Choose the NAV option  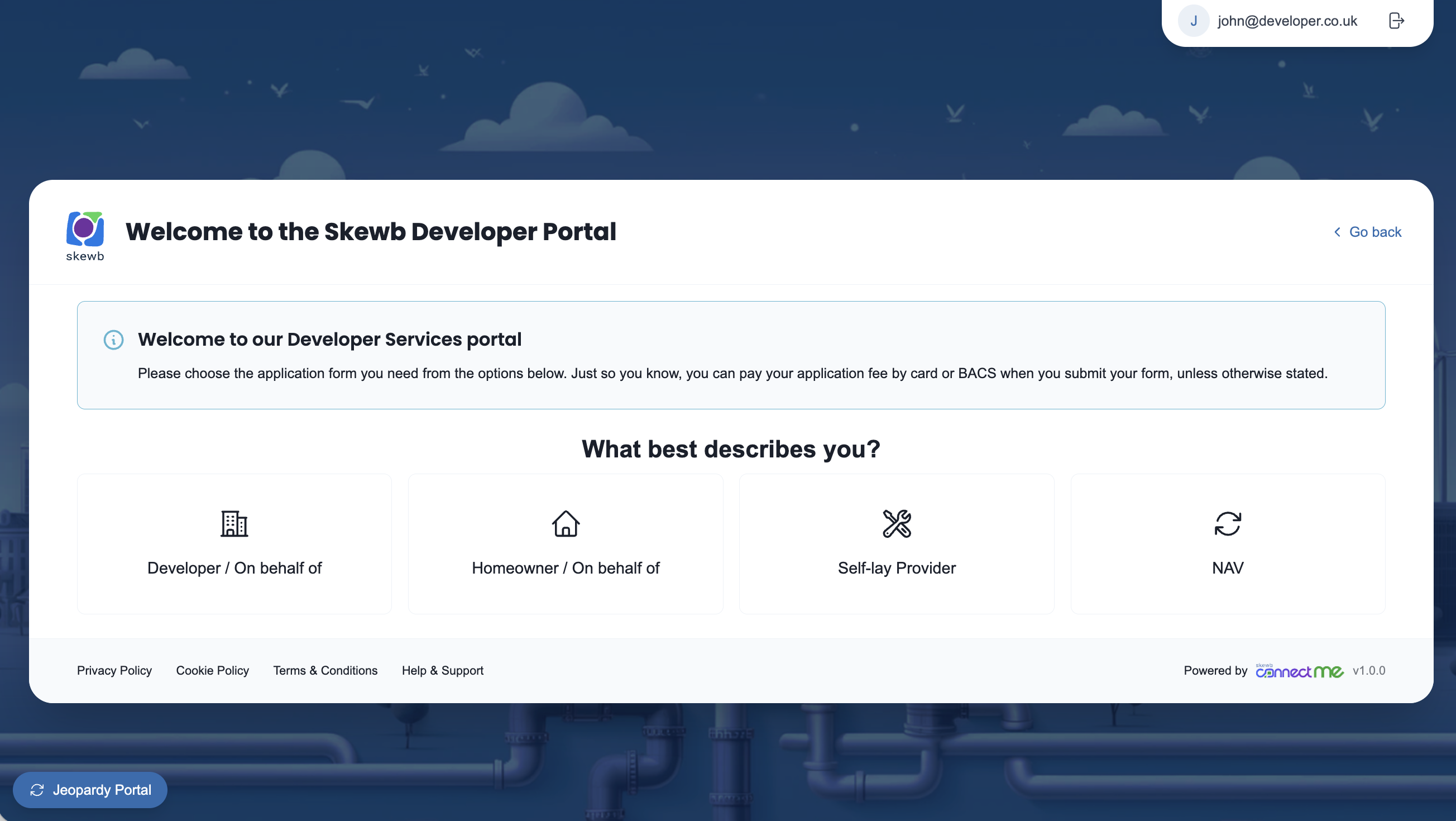[x=1228, y=544]
